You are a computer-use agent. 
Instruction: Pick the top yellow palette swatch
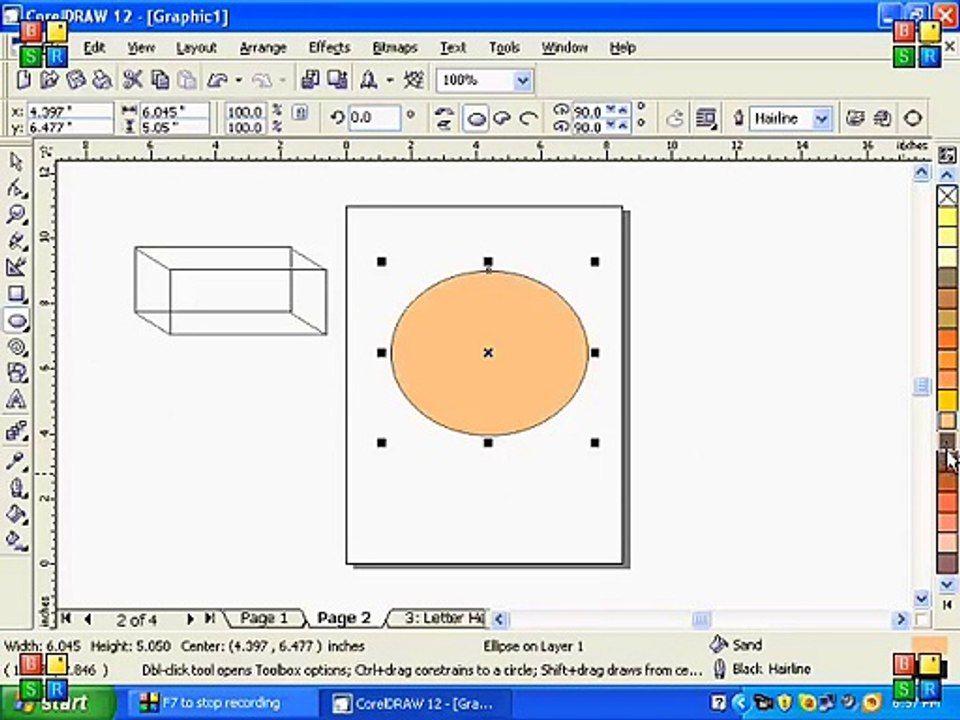947,217
